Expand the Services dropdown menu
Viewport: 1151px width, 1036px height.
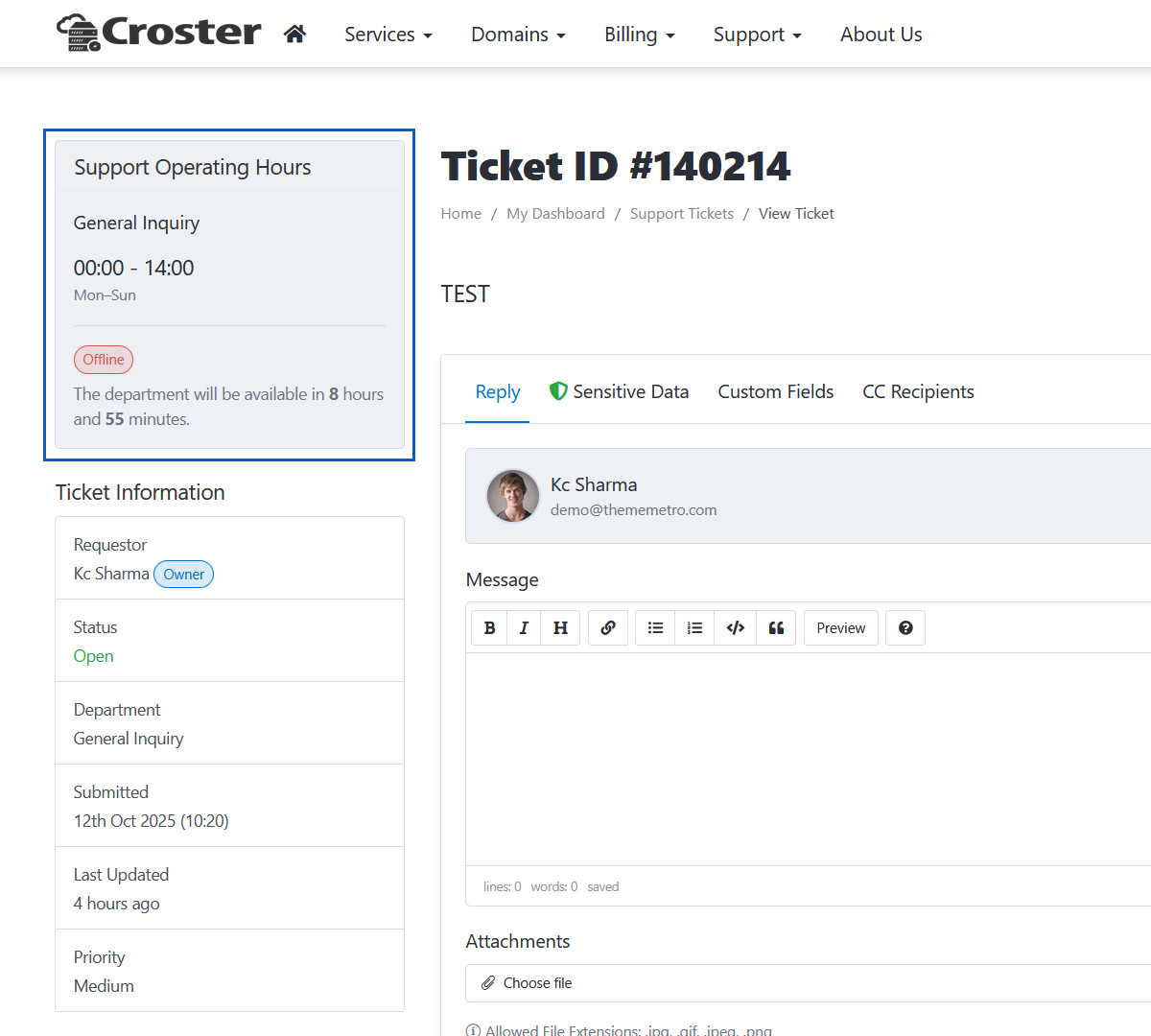388,35
